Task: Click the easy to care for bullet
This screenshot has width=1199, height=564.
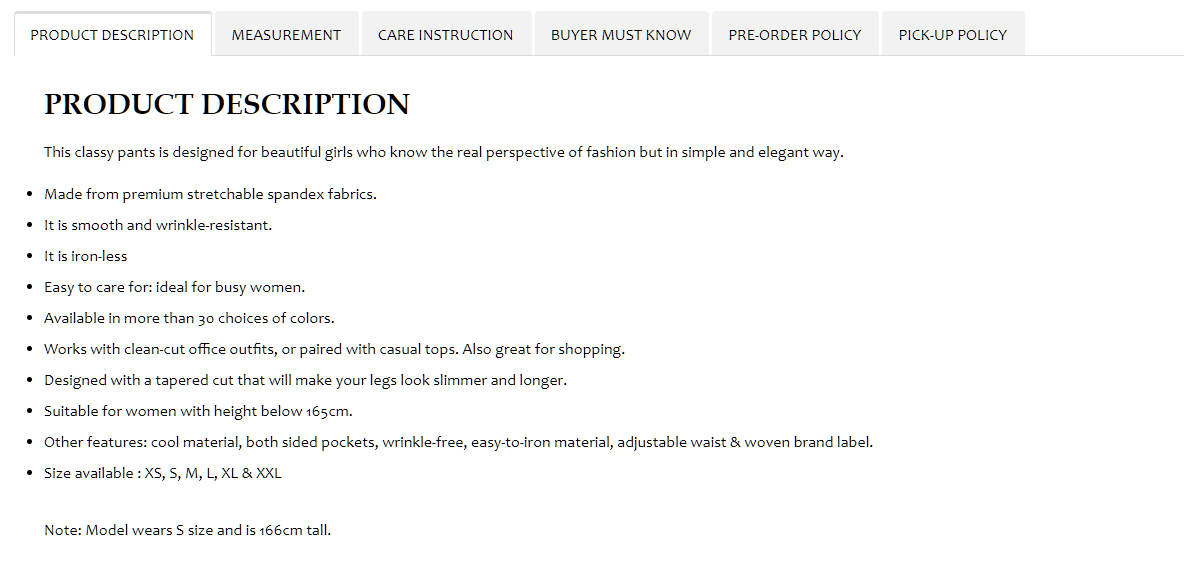Action: tap(174, 287)
